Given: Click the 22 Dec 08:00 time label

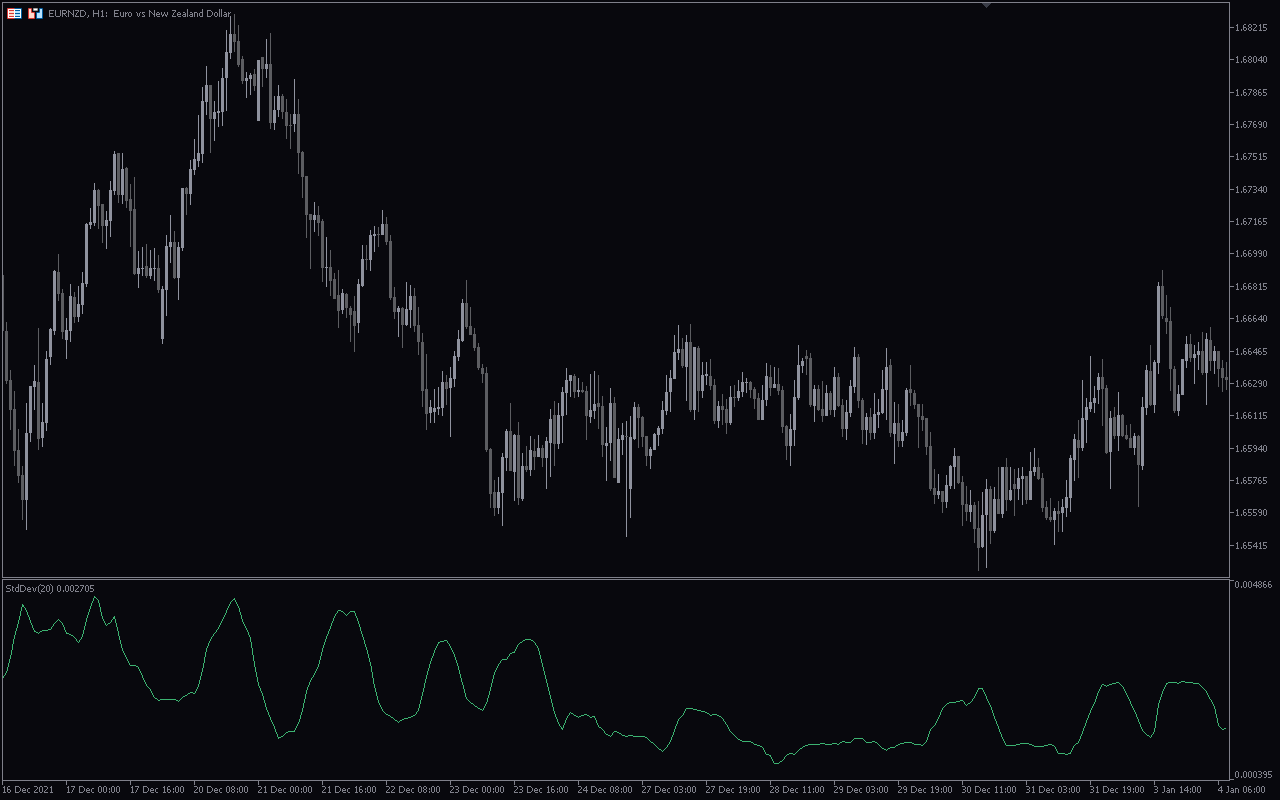Looking at the screenshot, I should coord(413,790).
